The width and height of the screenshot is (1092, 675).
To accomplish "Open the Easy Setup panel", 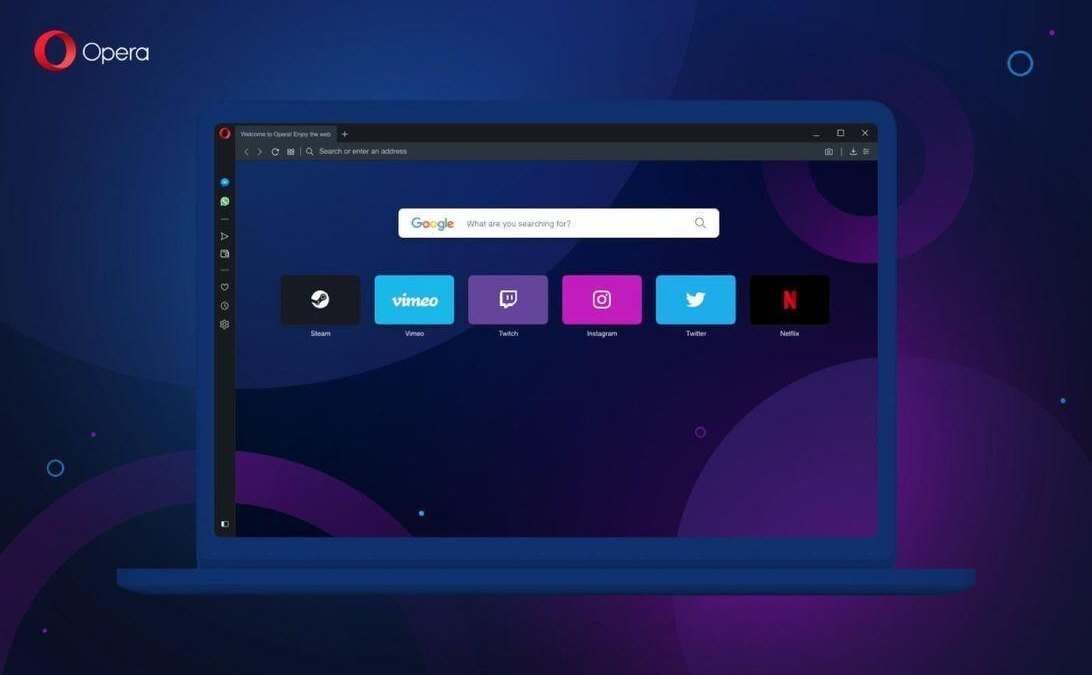I will pyautogui.click(x=867, y=151).
